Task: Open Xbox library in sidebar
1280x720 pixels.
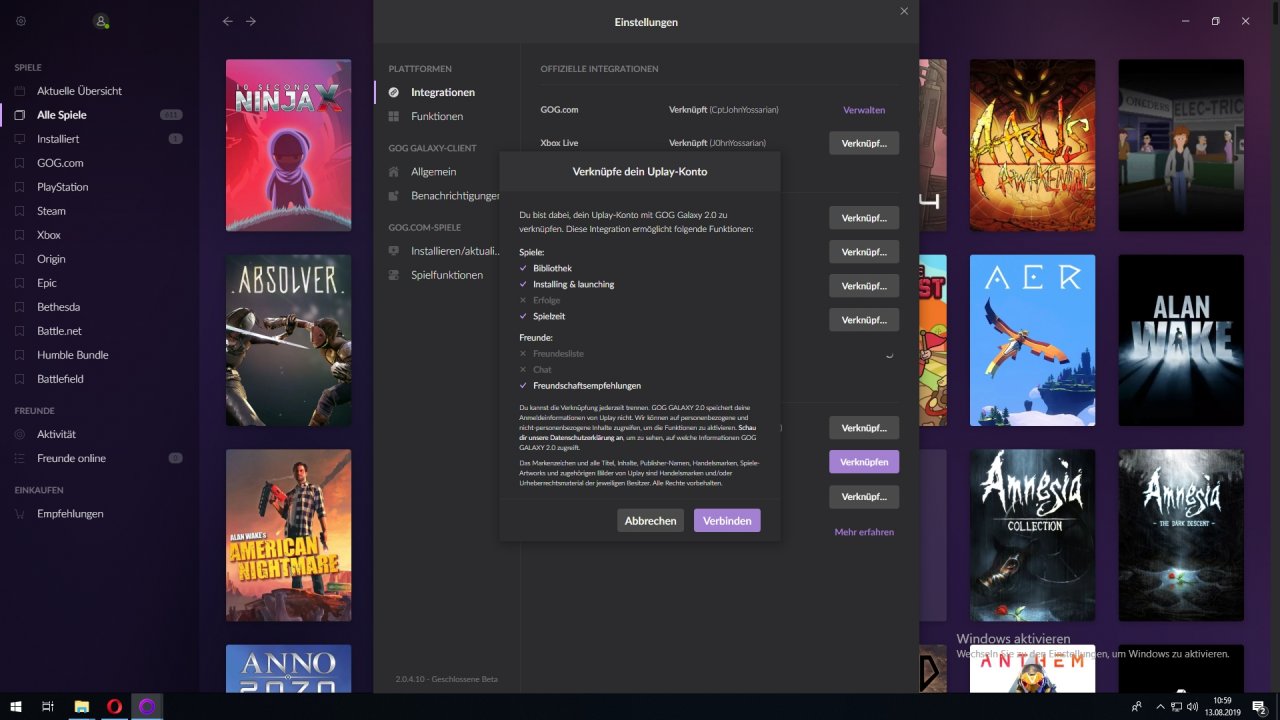Action: [49, 235]
